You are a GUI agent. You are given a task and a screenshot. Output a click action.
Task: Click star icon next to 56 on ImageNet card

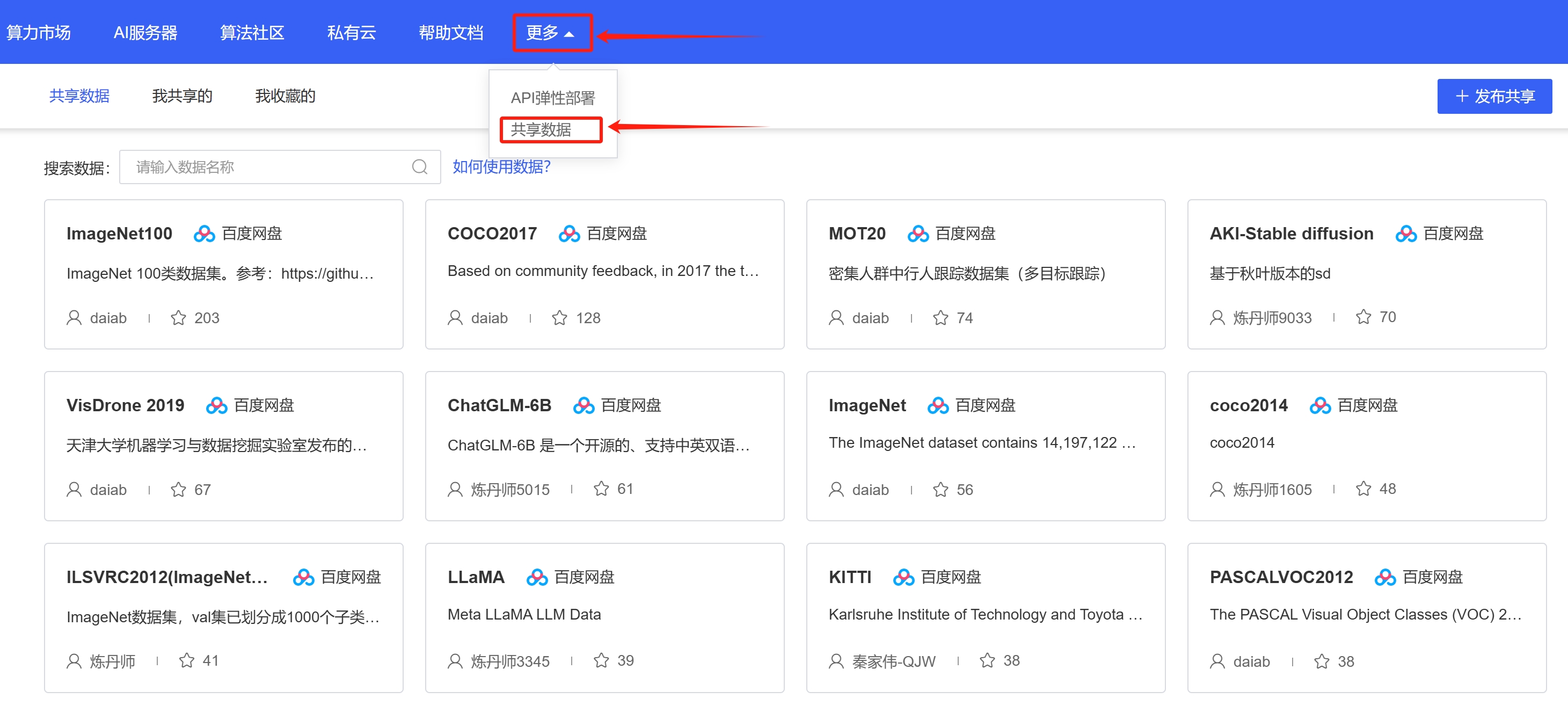[940, 489]
